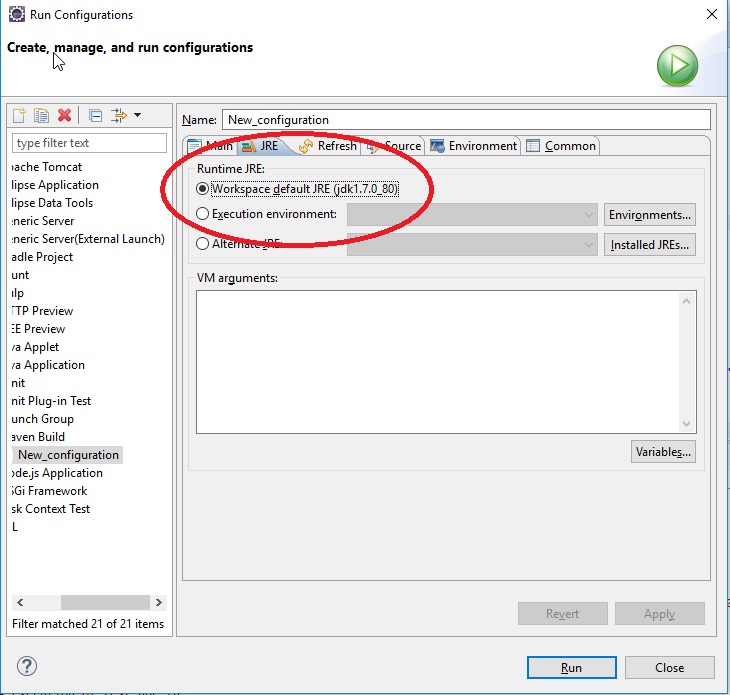Click inside the VM arguments text area
This screenshot has width=730, height=695.
pyautogui.click(x=437, y=360)
